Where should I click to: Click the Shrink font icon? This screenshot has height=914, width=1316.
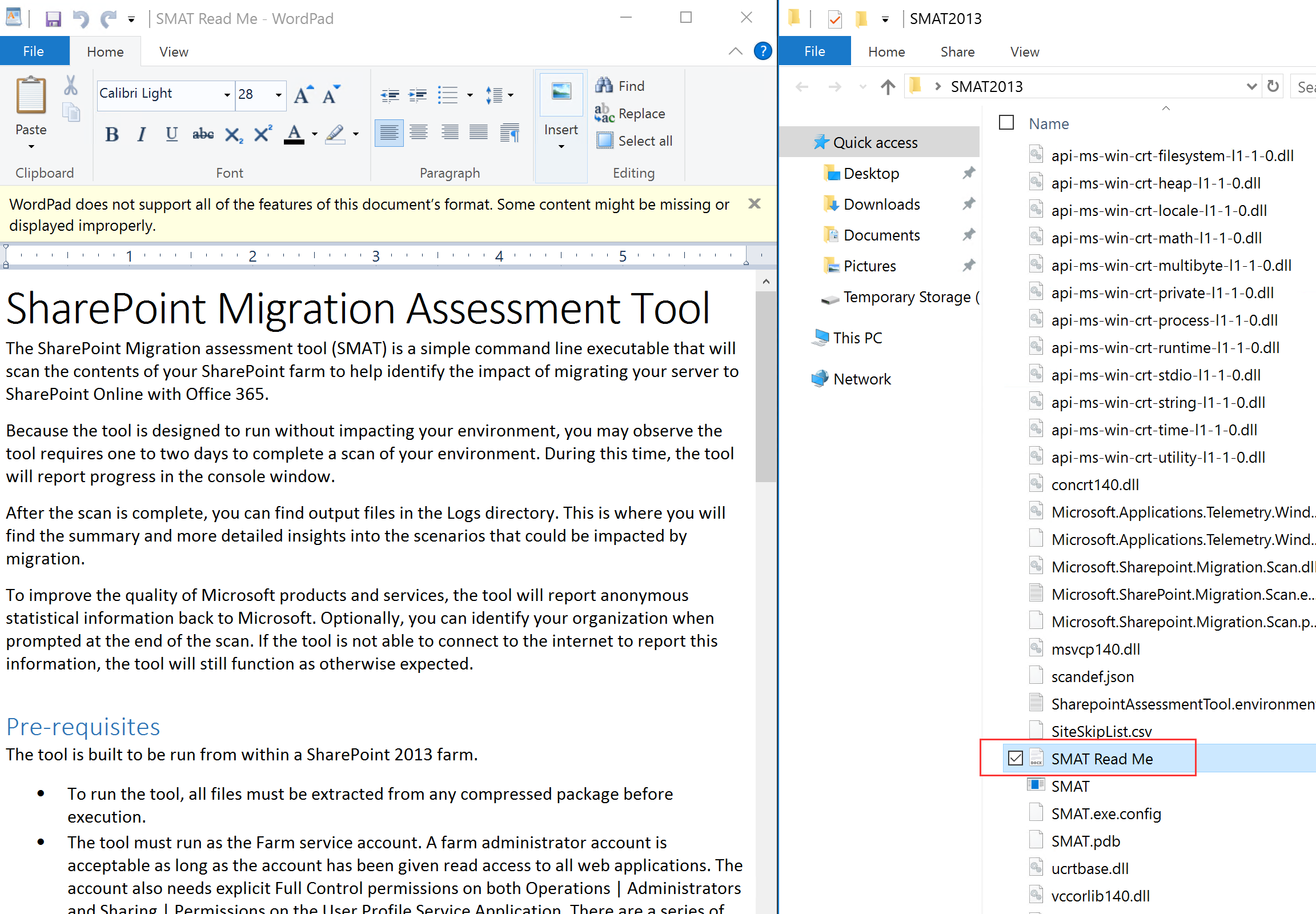coord(331,94)
